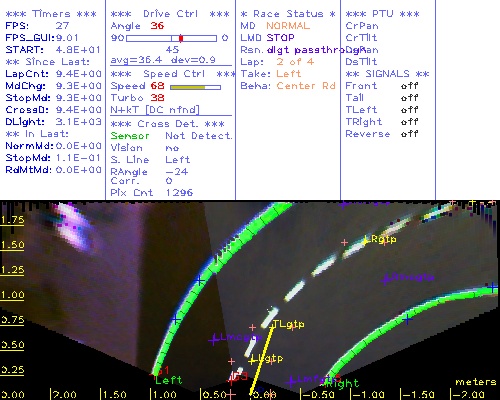
Task: Click the N+kT [DC nfnd] field
Action: click(x=155, y=110)
